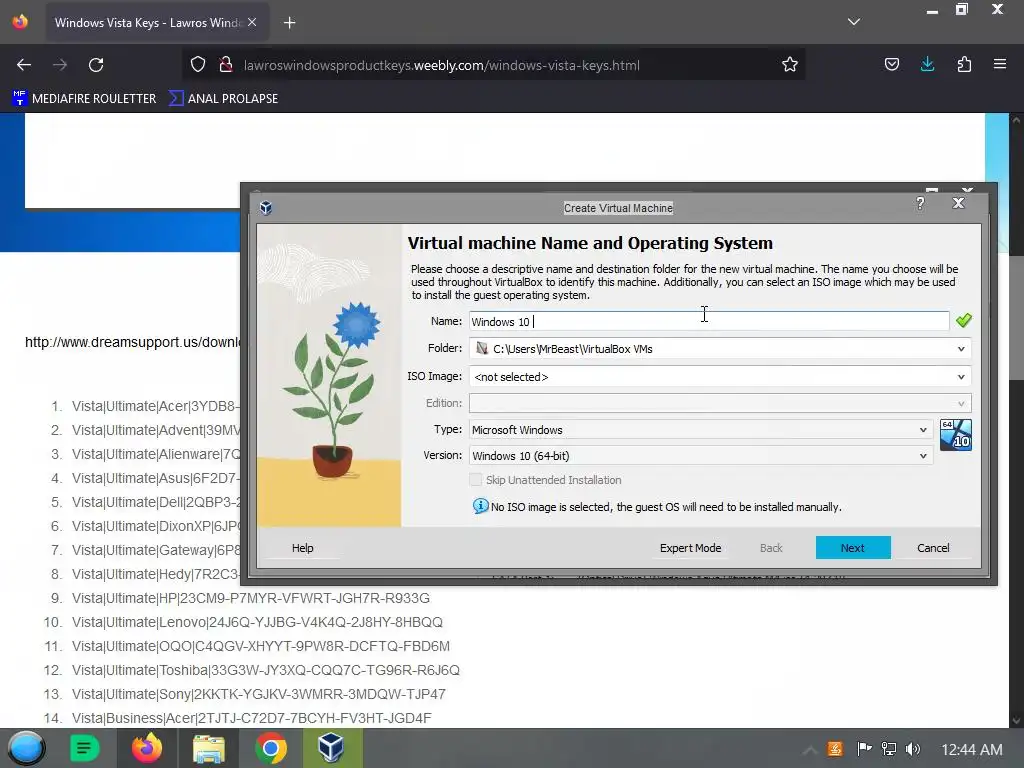Click the dreamsupport.us download link text
Screen dimensions: 1024x768
[x=133, y=342]
